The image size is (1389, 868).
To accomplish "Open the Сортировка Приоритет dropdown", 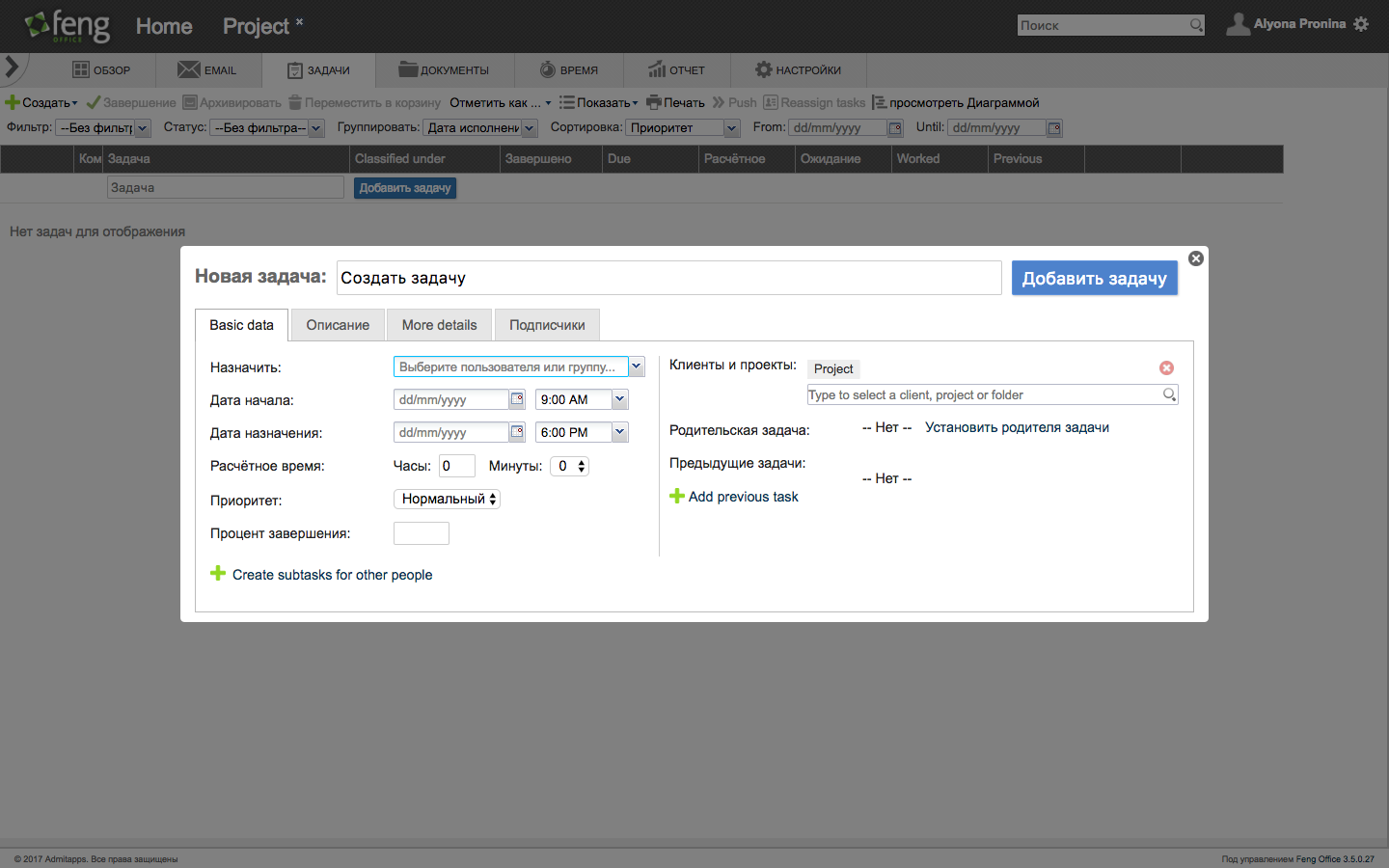I will [x=731, y=128].
